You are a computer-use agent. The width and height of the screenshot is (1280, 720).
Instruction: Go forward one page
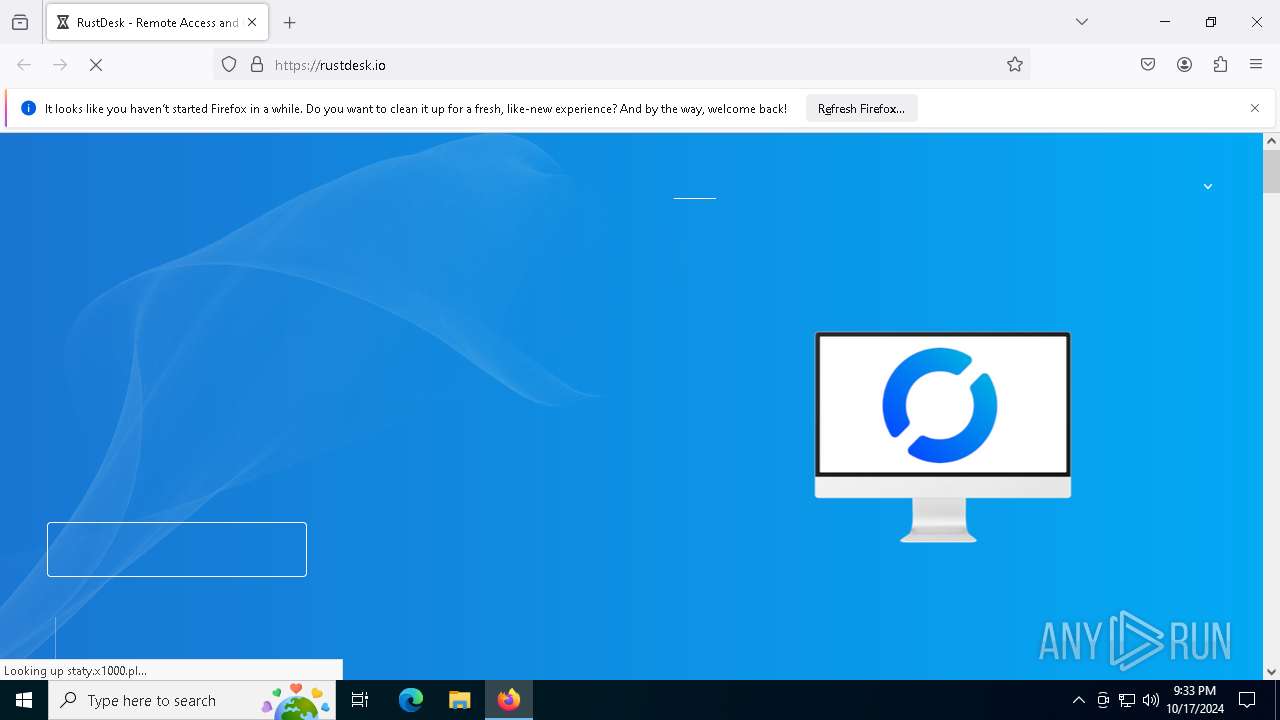pyautogui.click(x=60, y=64)
